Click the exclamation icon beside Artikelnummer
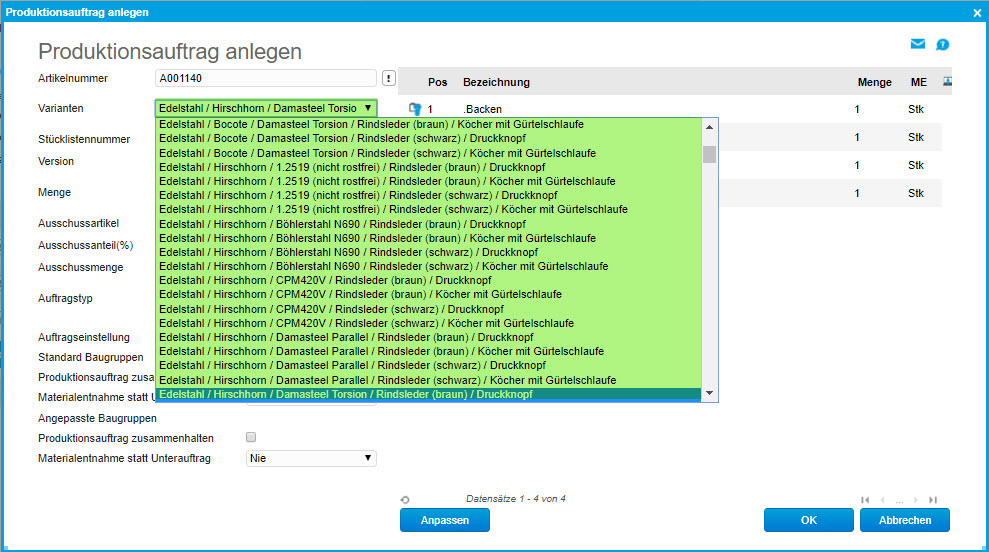989x552 pixels. coord(388,79)
